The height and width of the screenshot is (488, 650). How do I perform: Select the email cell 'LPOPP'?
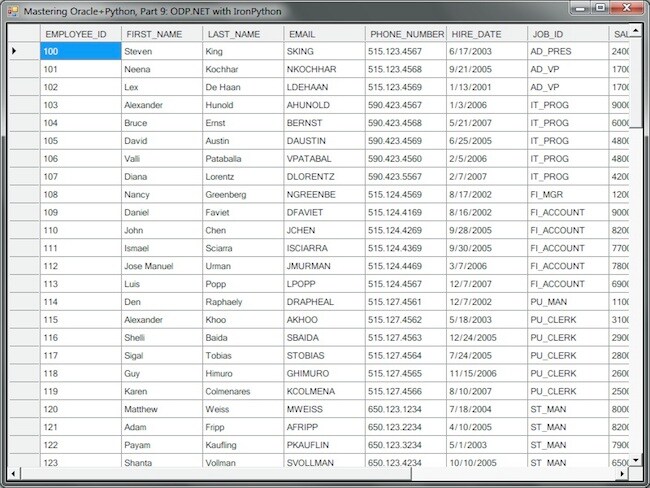pyautogui.click(x=325, y=284)
